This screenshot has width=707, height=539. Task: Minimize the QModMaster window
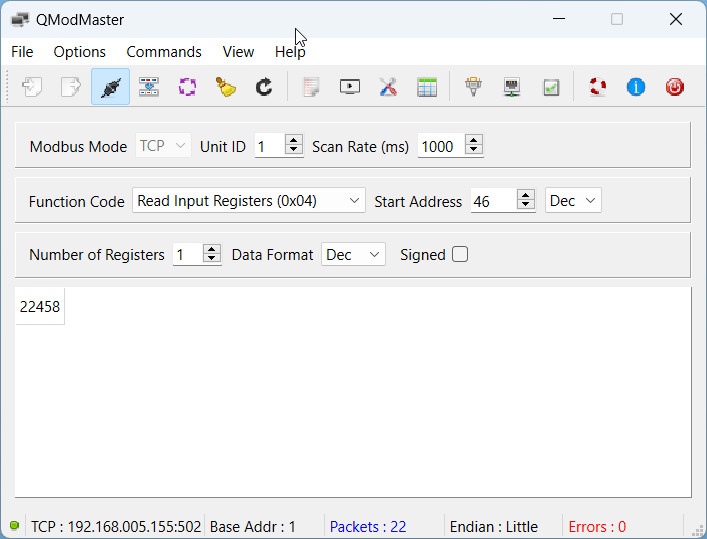coord(559,19)
